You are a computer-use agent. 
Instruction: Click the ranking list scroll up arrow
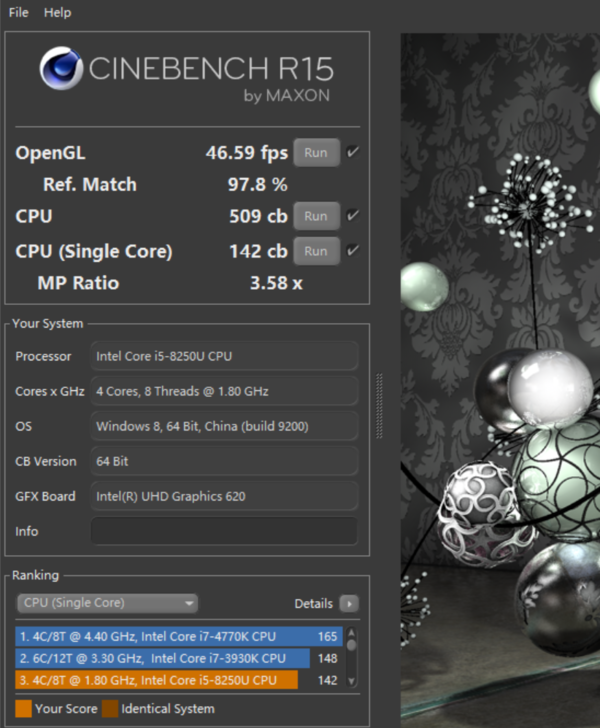coord(352,632)
